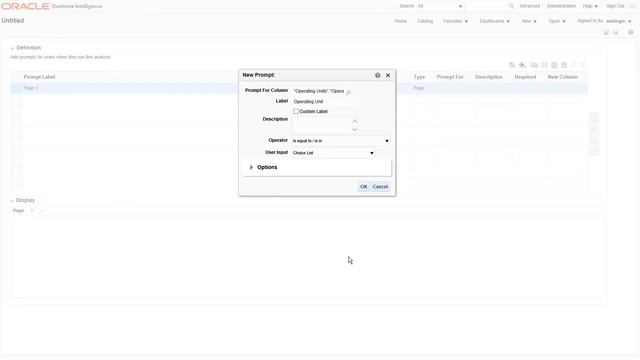This screenshot has height=360, width=640.
Task: Click the Label field showing Operating Unit
Action: point(325,102)
